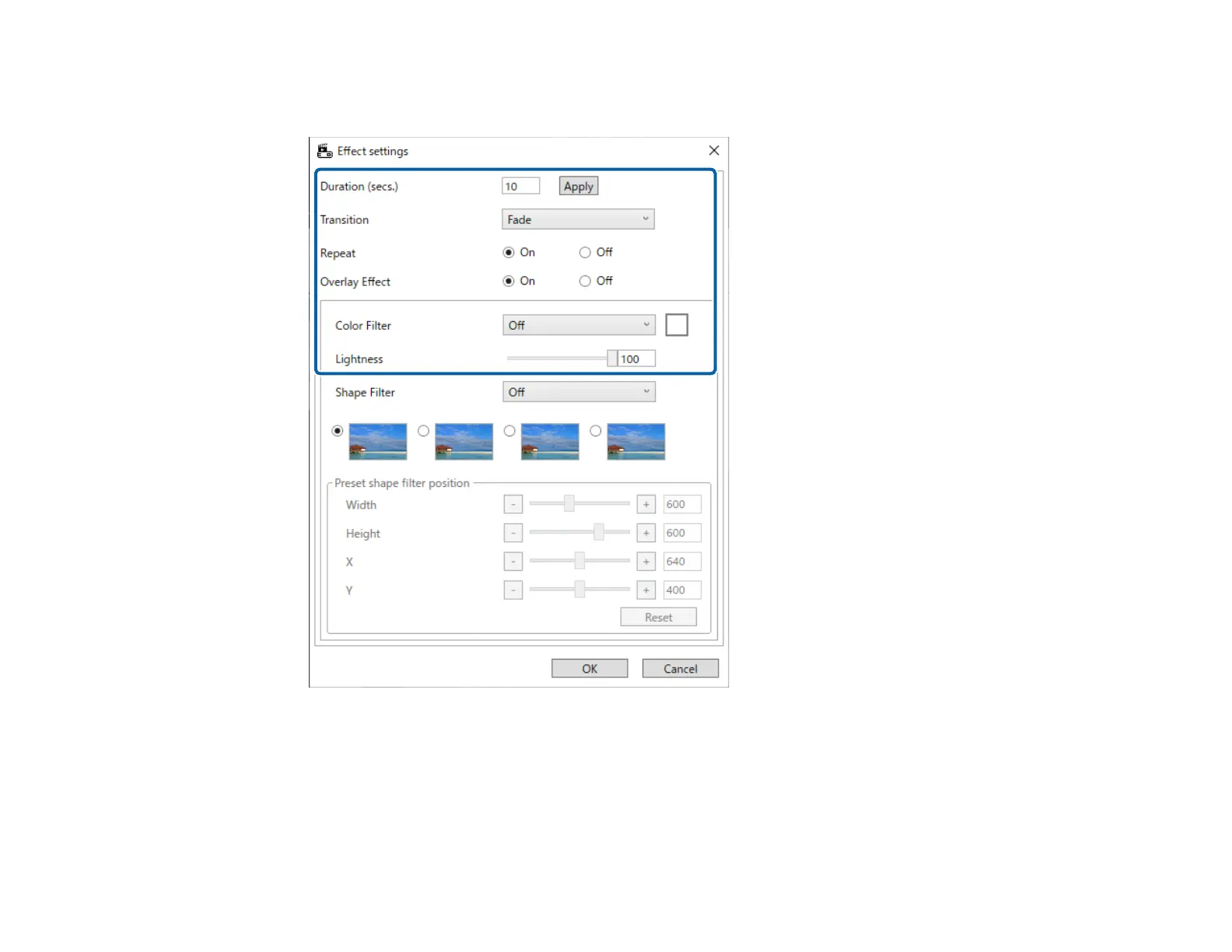
Task: Click the Width minus button
Action: point(513,504)
